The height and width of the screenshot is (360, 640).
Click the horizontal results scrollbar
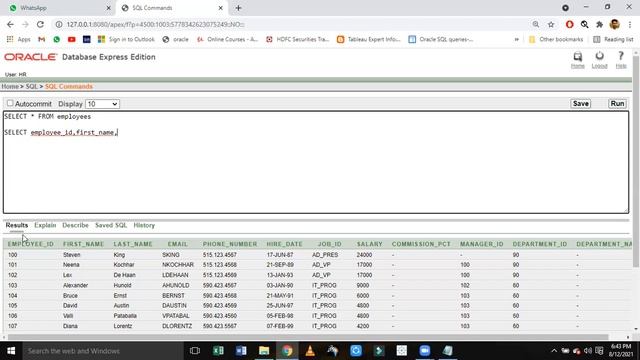pos(308,337)
